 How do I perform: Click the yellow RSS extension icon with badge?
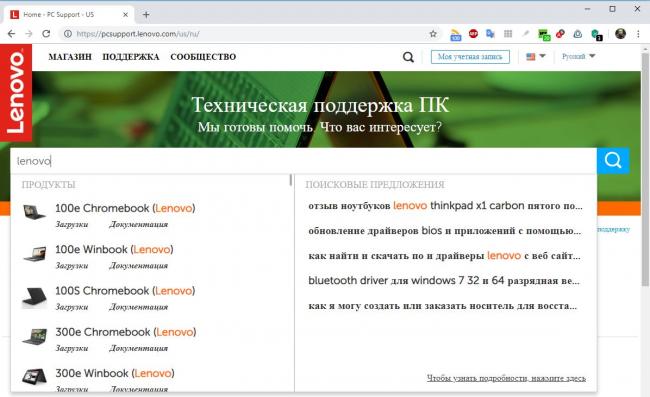[x=456, y=35]
